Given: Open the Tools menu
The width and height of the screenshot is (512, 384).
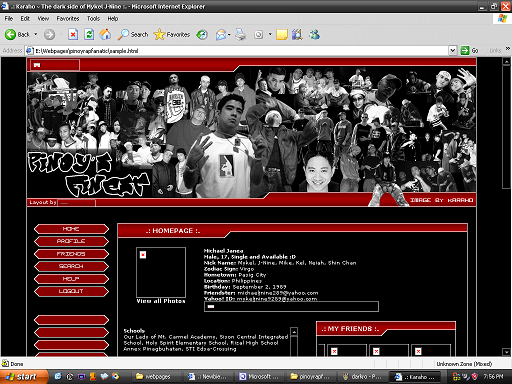Looking at the screenshot, I should 93,19.
